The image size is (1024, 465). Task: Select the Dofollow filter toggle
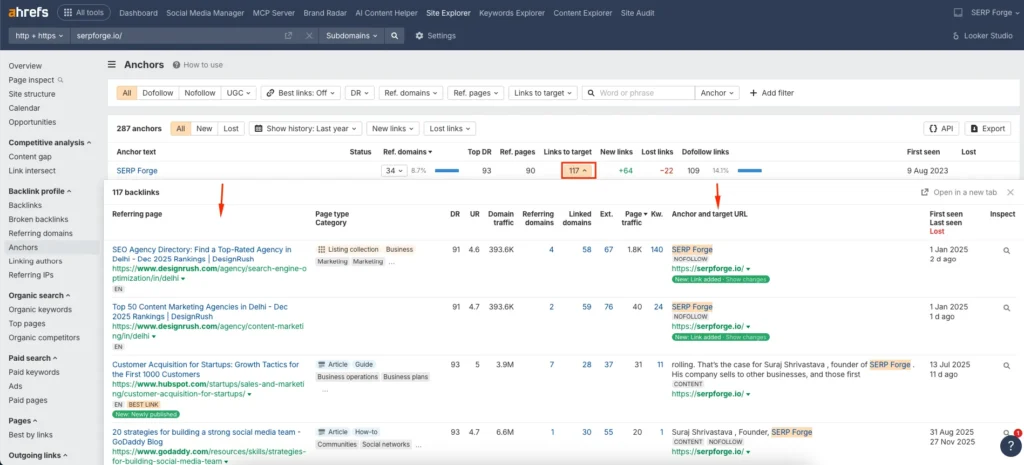158,93
